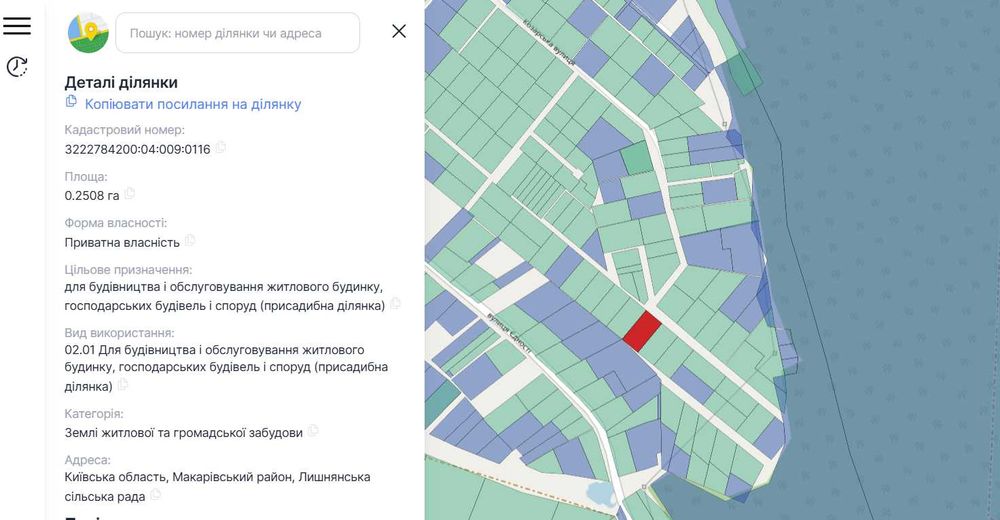Focus the parcel number or address search field
1000x520 pixels.
pyautogui.click(x=238, y=33)
